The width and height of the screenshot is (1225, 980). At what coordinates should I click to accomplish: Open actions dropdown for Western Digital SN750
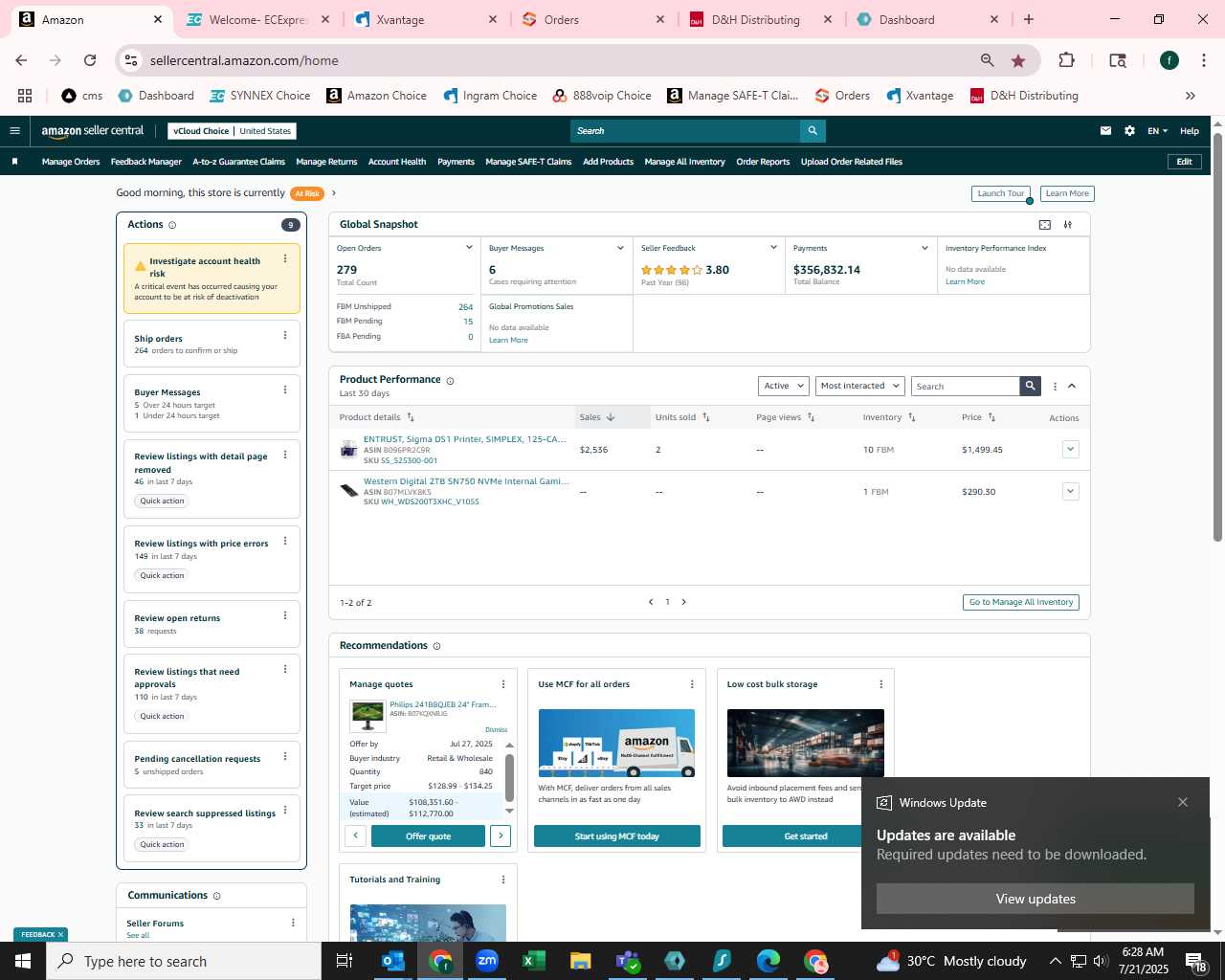point(1071,491)
